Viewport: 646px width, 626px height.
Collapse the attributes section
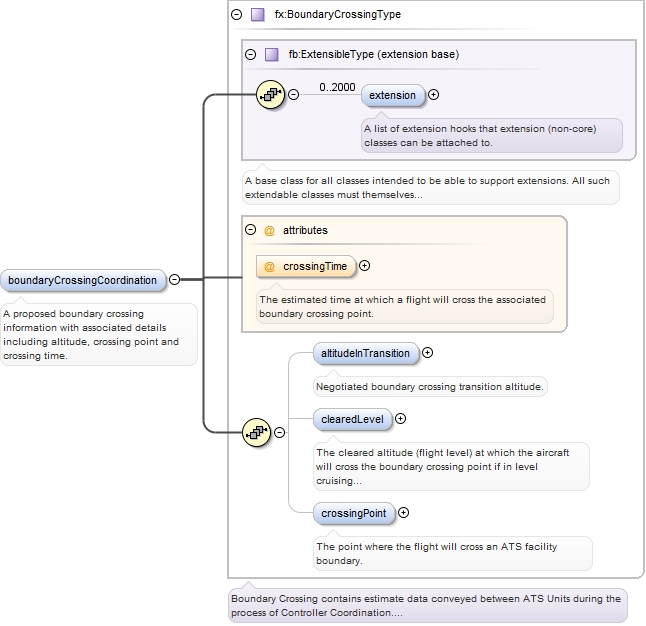250,230
